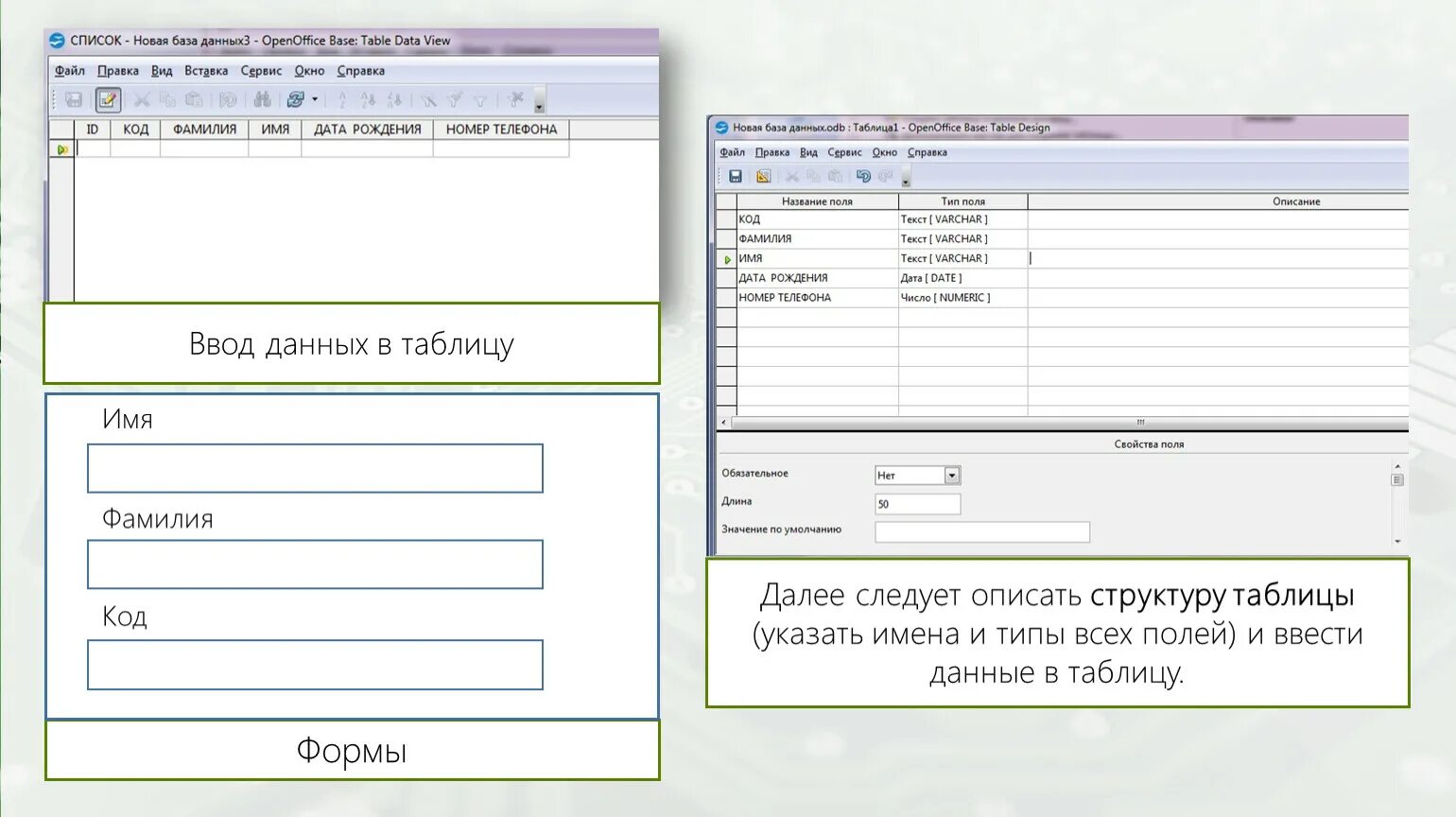Click Standard Filter funnel icon
1456x817 pixels.
point(480,99)
